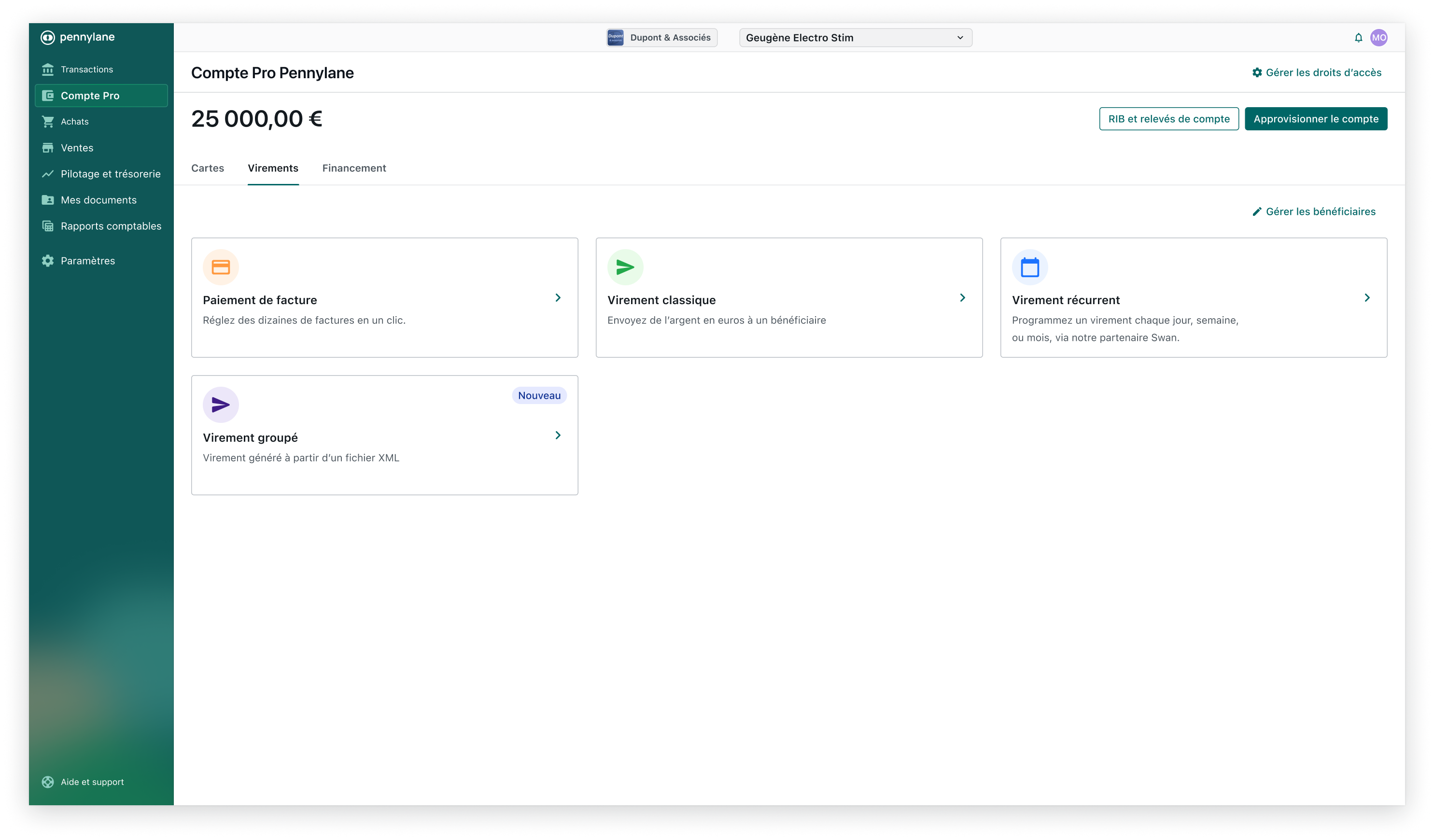Click the Ventes storefront icon

click(x=48, y=148)
